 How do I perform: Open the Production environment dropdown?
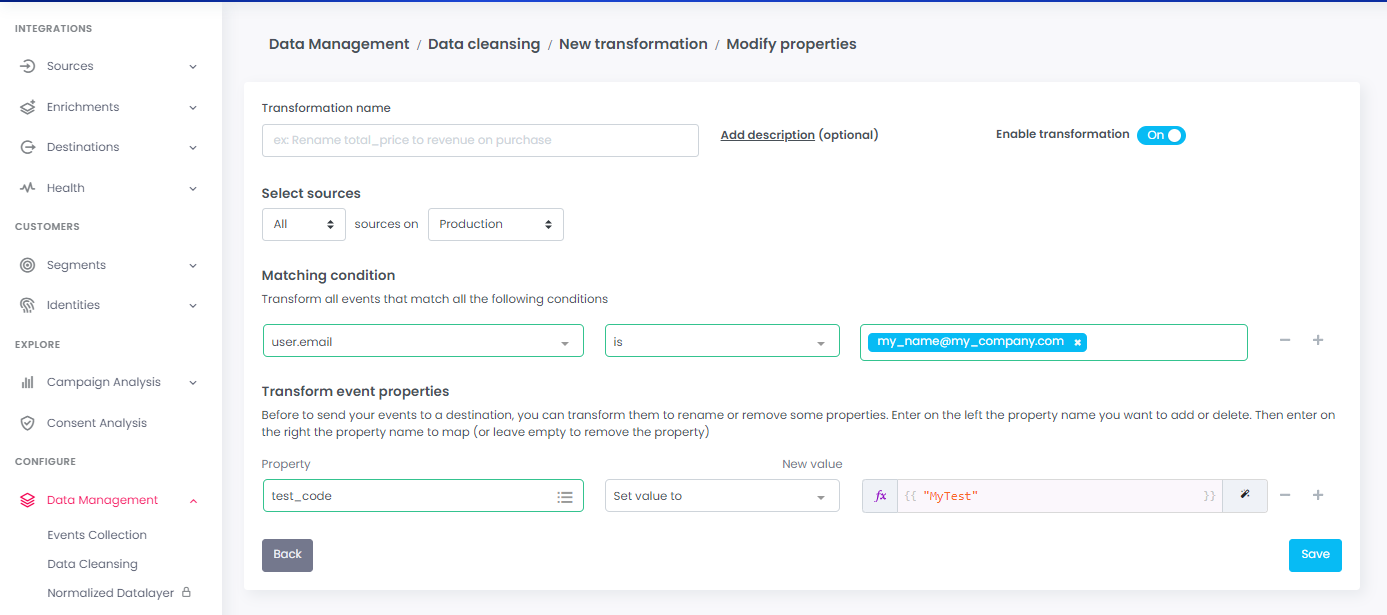pyautogui.click(x=495, y=224)
